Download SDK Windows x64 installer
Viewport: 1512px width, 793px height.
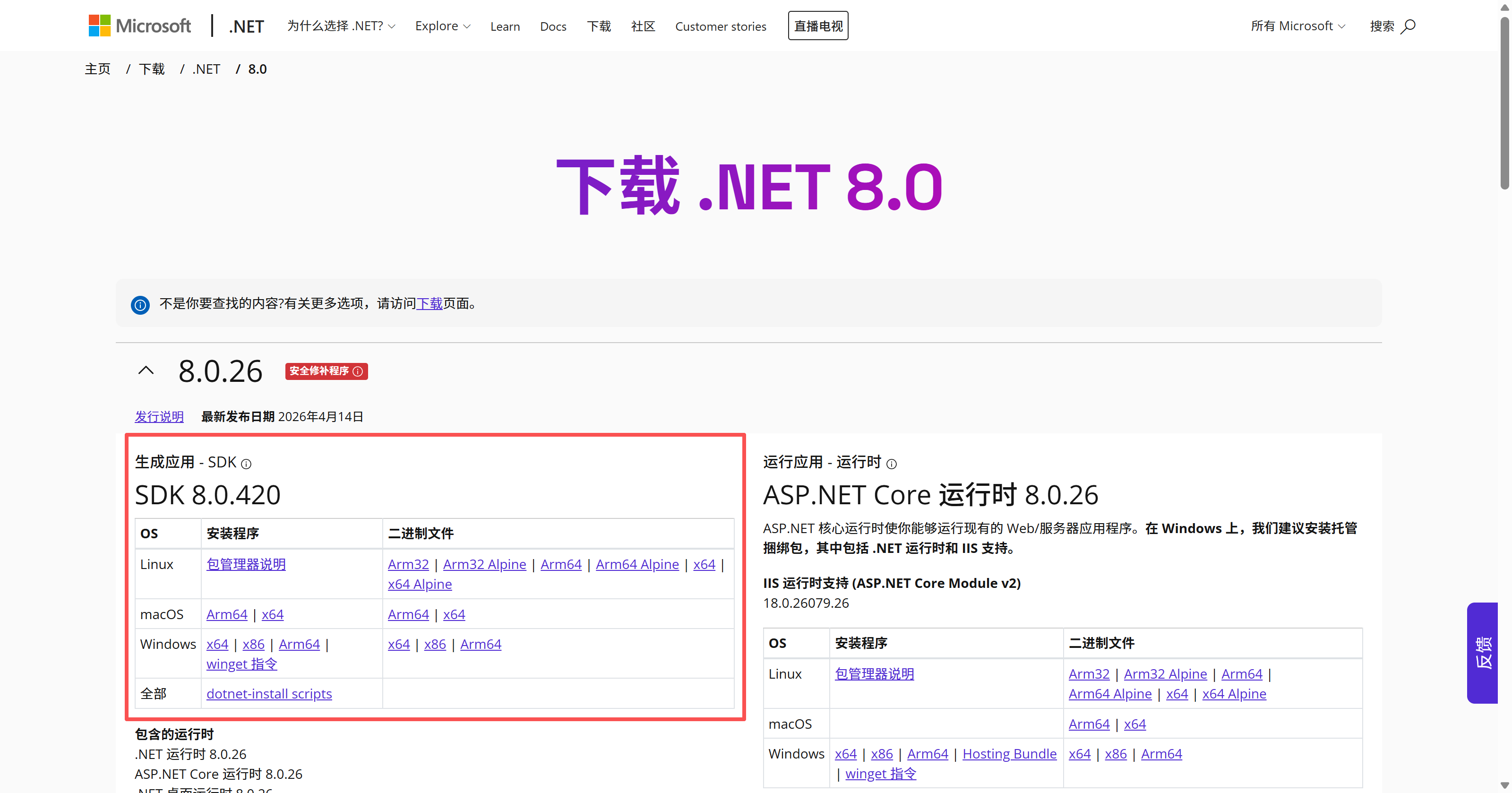pyautogui.click(x=217, y=644)
